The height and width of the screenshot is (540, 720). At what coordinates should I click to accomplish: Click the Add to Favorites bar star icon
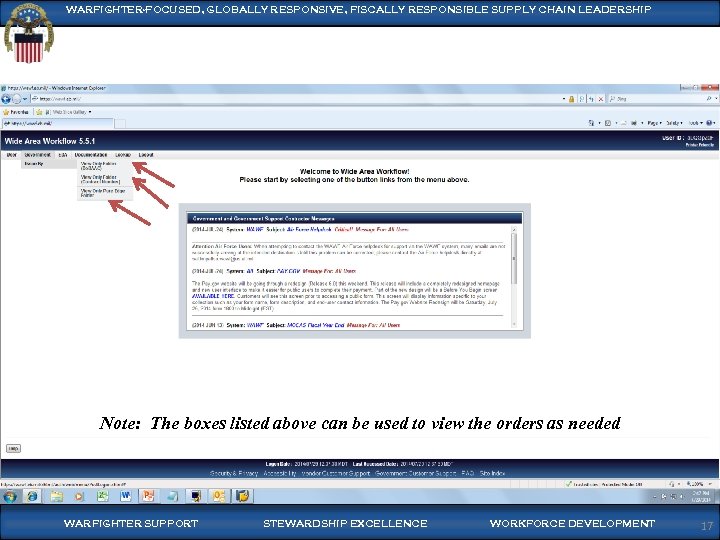pyautogui.click(x=39, y=112)
